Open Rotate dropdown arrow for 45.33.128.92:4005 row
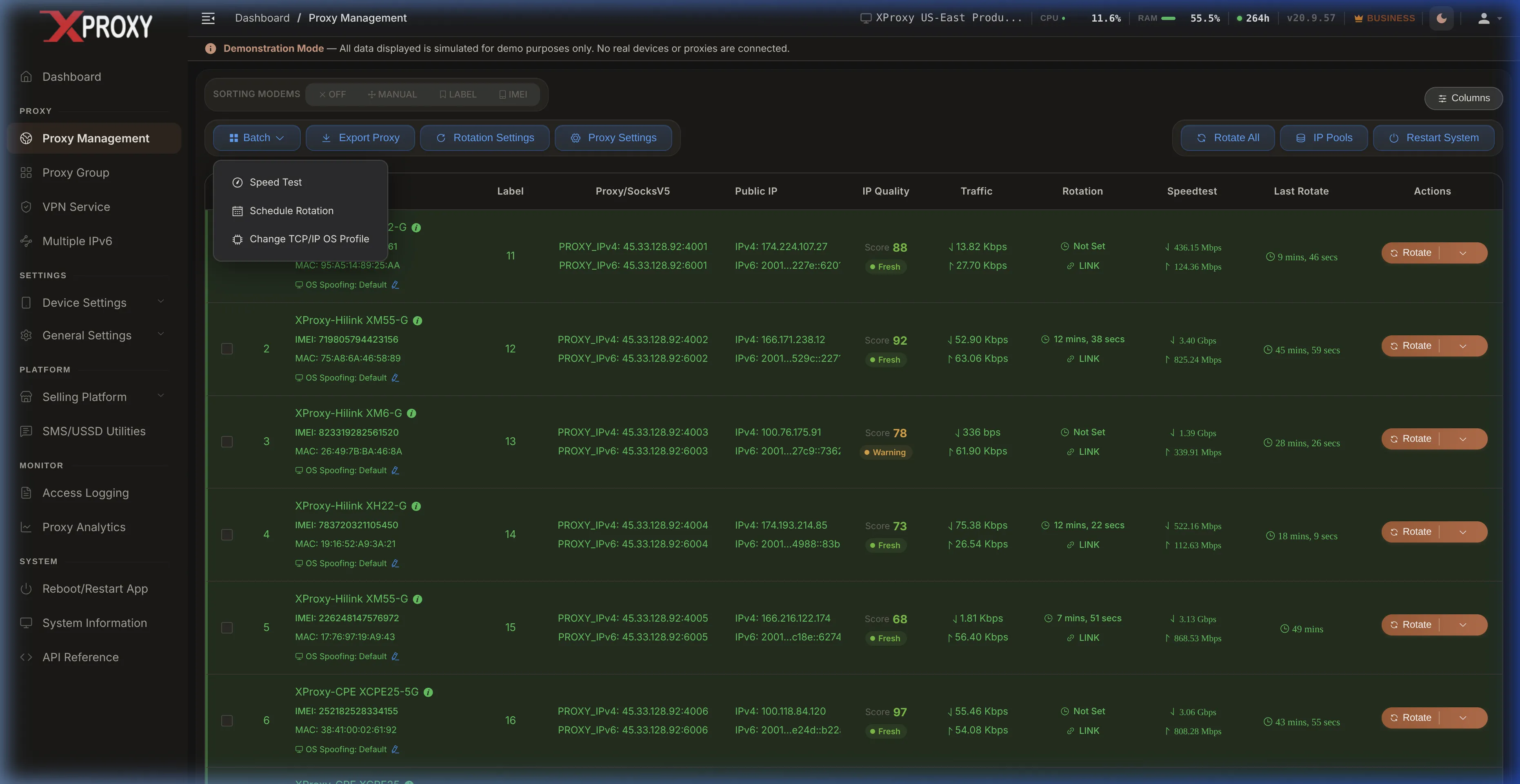Image resolution: width=1520 pixels, height=784 pixels. [x=1463, y=625]
